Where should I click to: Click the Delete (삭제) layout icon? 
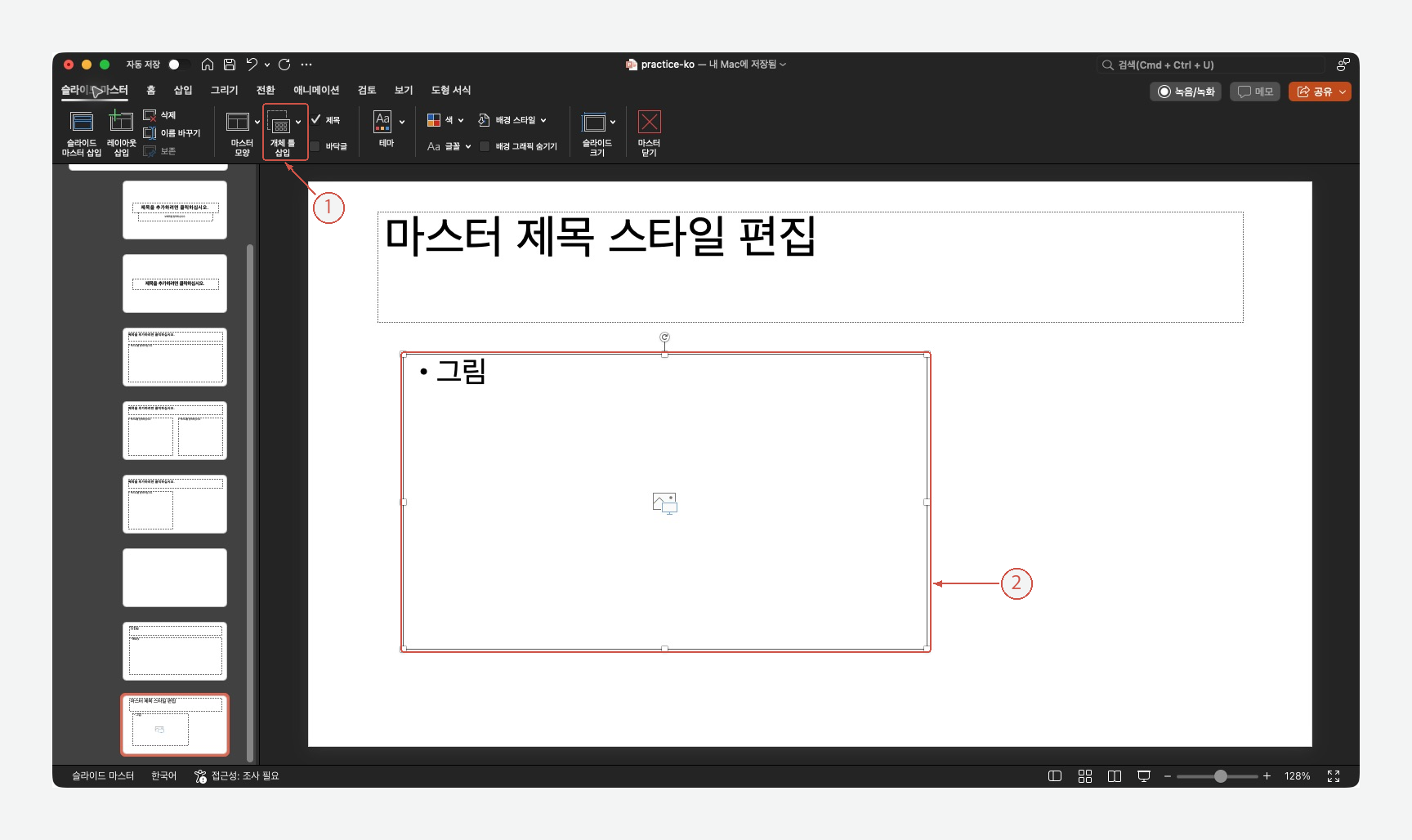point(150,115)
